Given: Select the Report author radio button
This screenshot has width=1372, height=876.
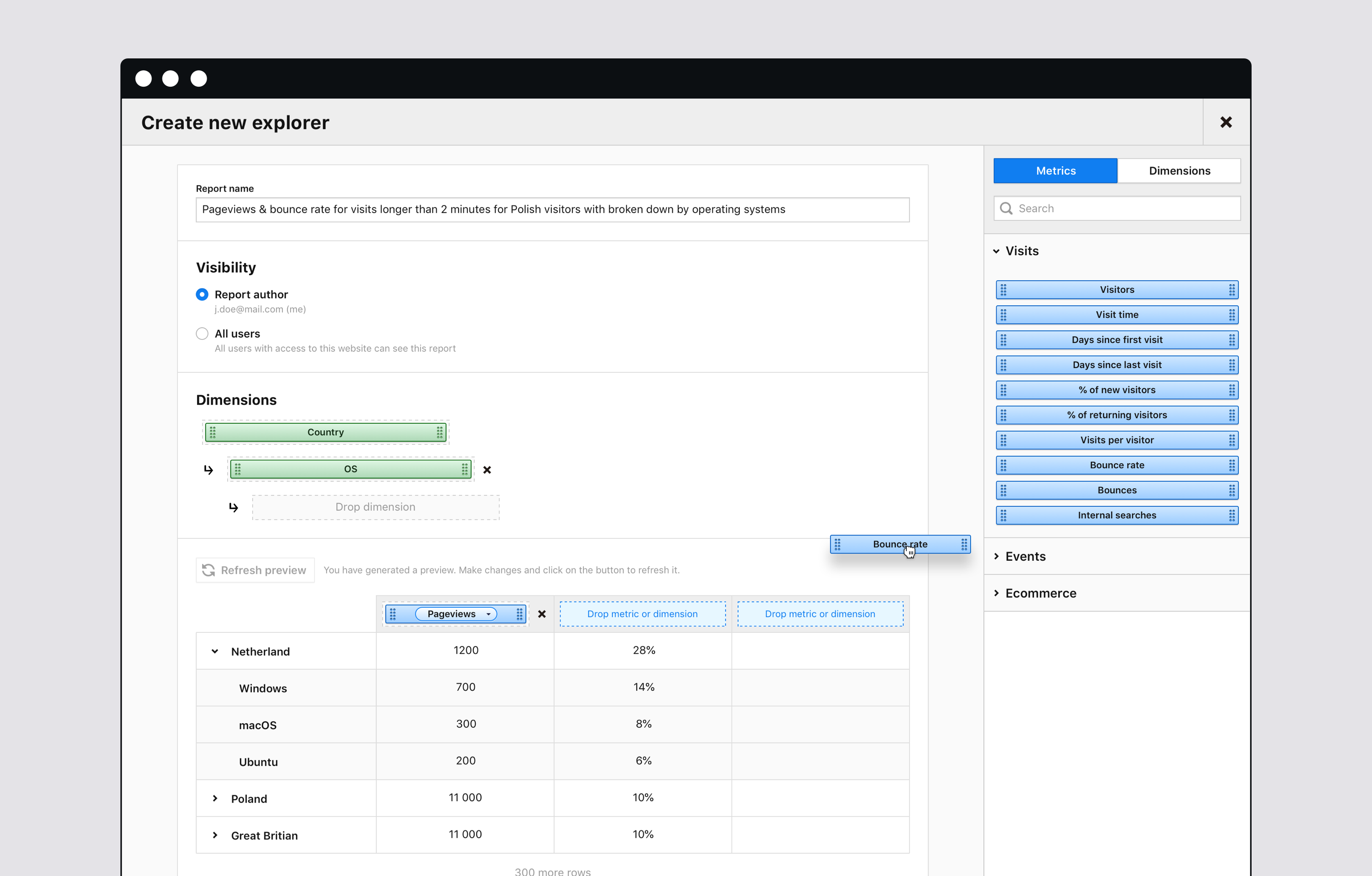Looking at the screenshot, I should point(202,294).
